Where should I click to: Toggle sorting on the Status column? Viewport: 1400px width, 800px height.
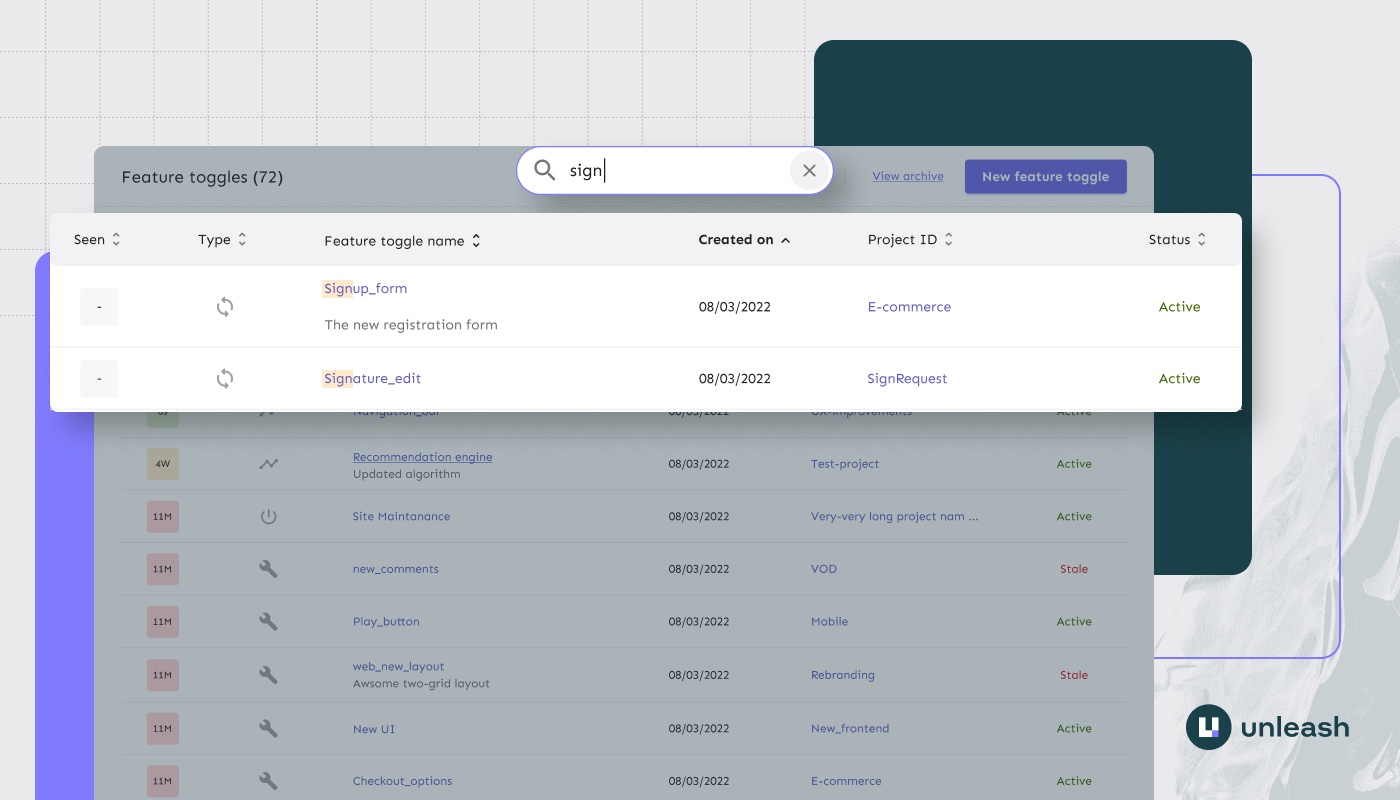tap(1176, 239)
